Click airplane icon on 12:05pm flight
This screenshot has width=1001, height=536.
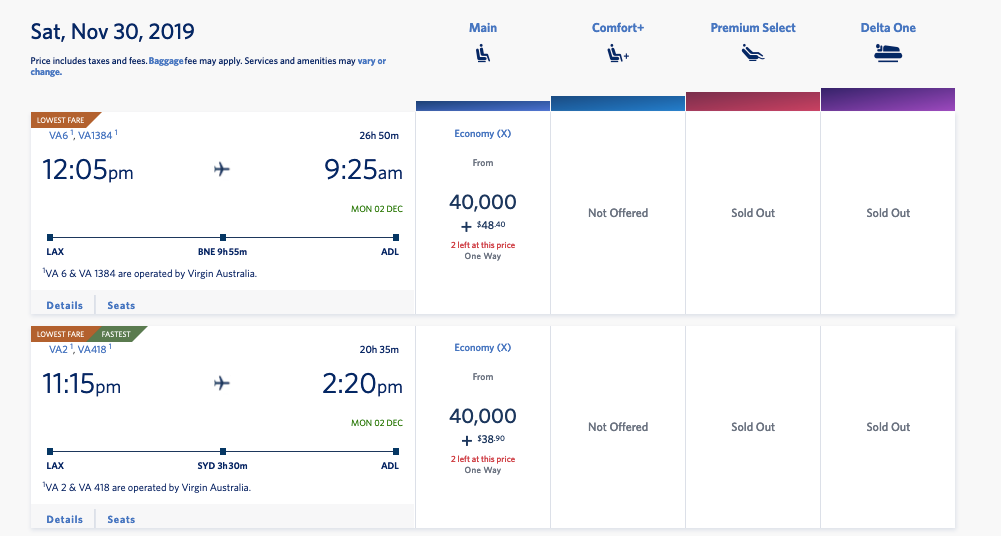[222, 170]
